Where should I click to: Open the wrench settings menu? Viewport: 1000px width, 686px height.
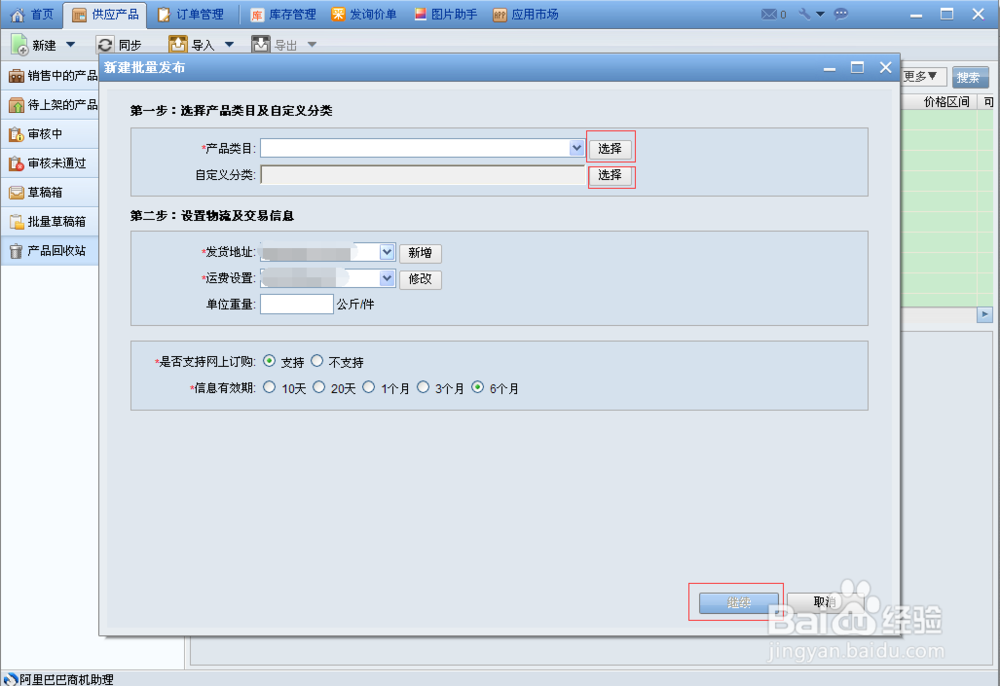click(811, 14)
